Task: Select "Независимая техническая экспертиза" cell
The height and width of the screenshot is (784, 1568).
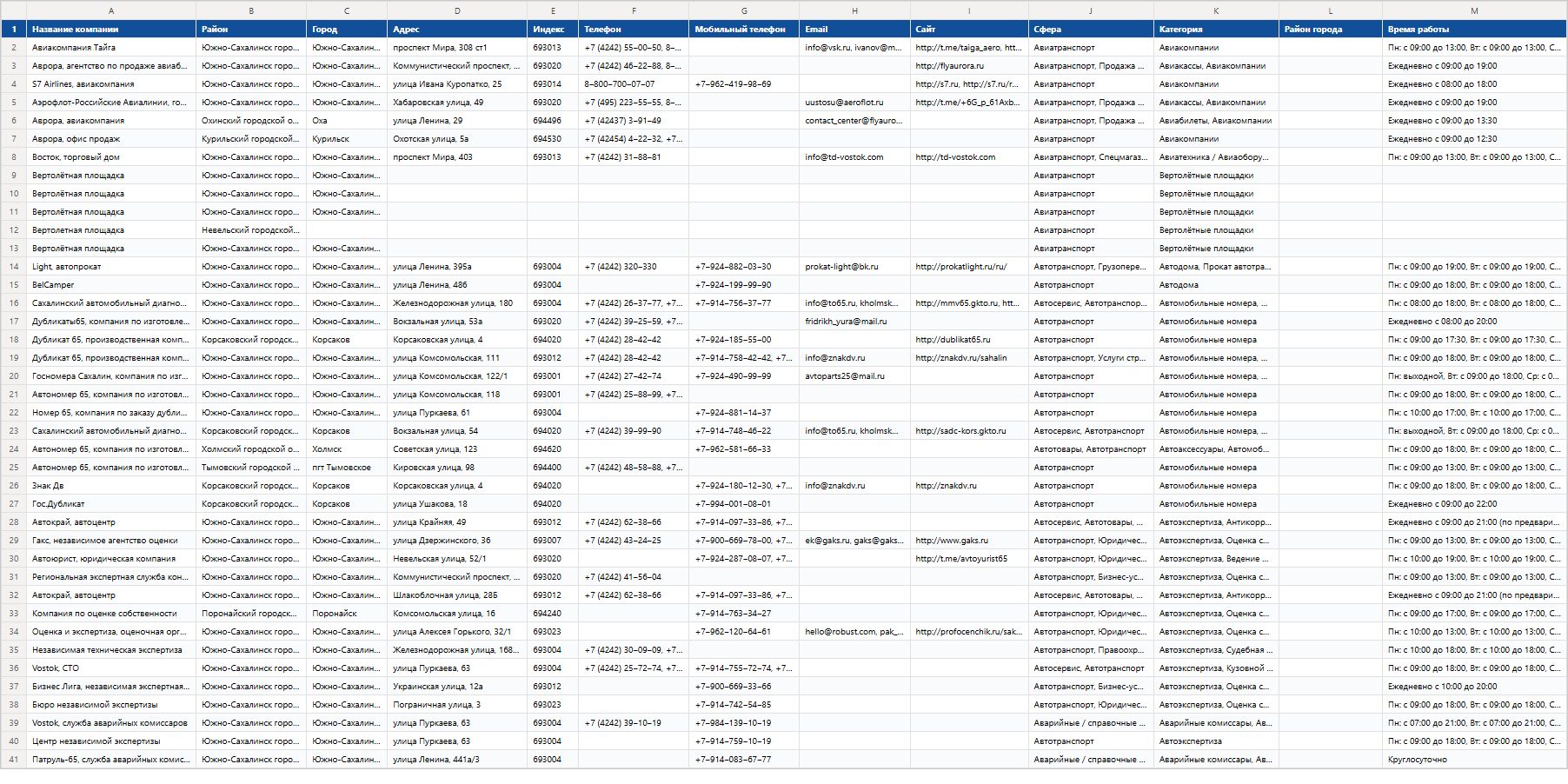Action: click(x=111, y=650)
